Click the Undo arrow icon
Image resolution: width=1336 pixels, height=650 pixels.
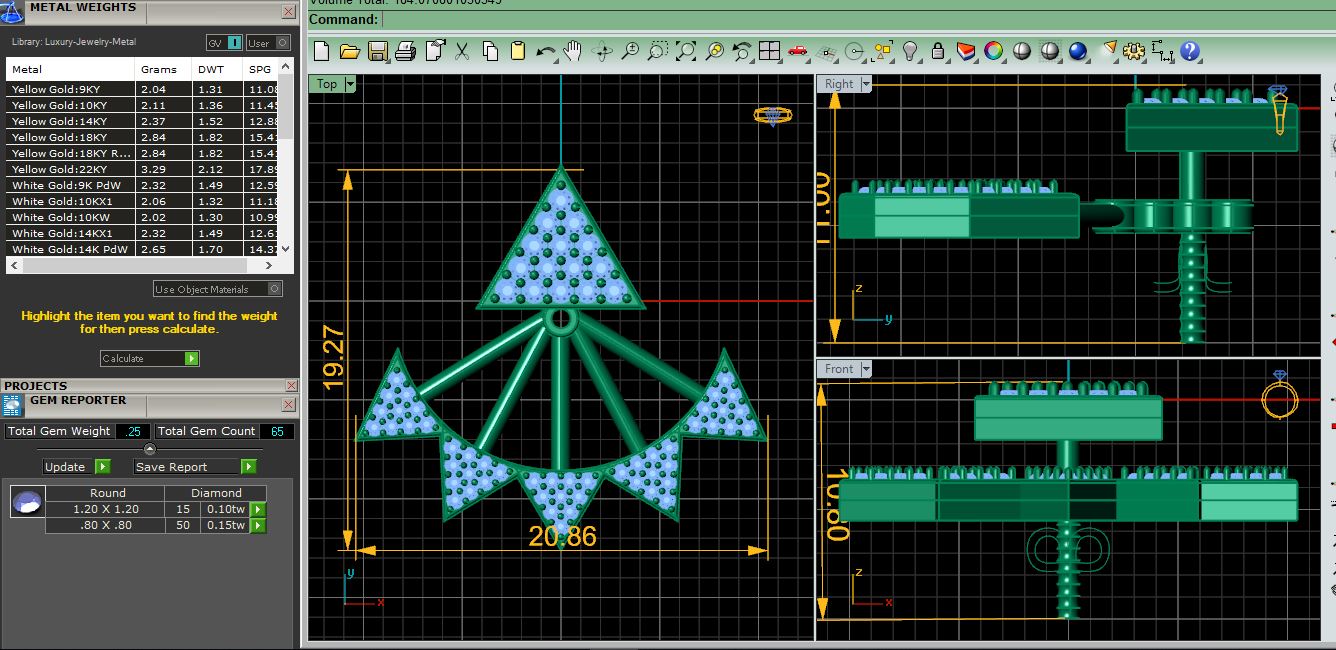(546, 51)
